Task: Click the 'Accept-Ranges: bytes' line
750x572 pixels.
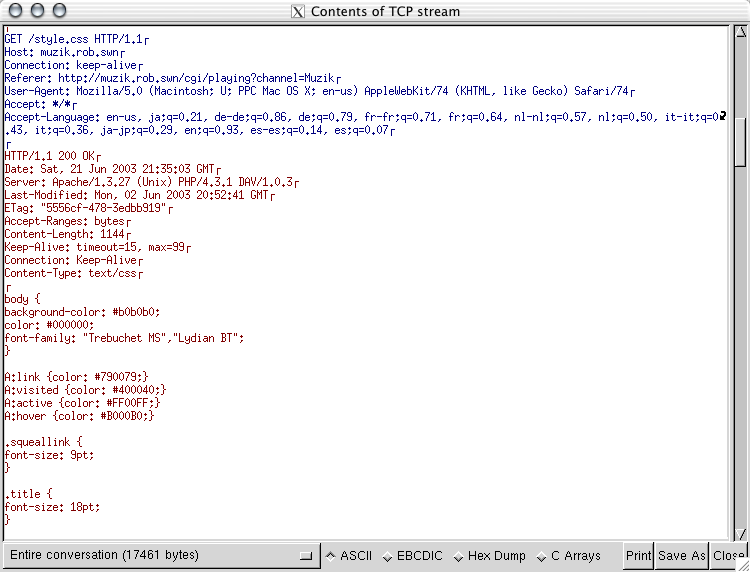Action: click(x=67, y=221)
